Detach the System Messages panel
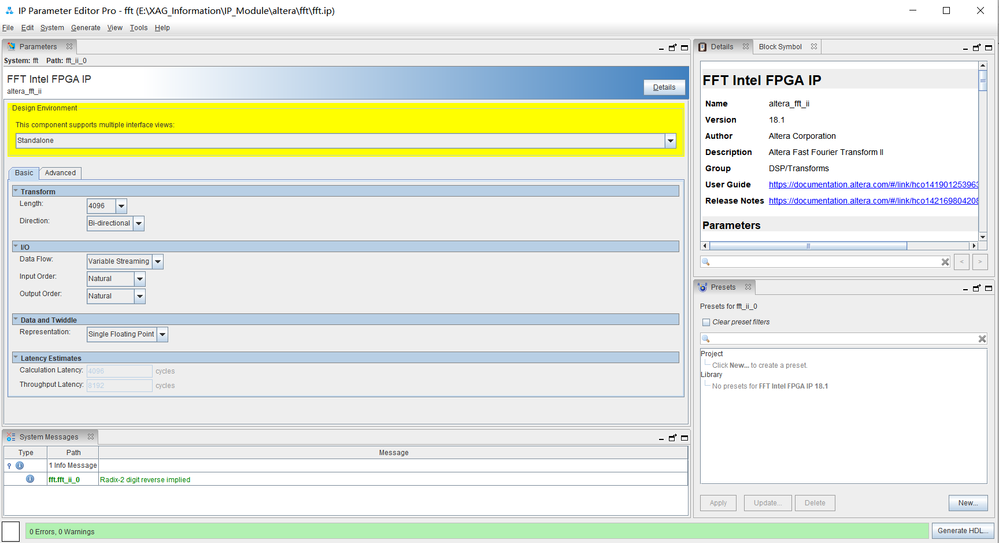The image size is (999, 543). tap(672, 438)
